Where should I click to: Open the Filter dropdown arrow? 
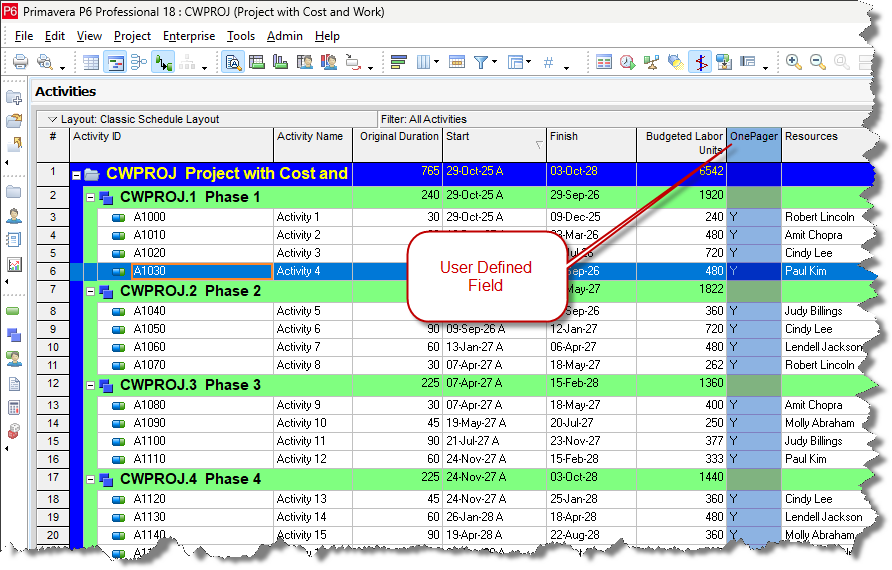click(x=494, y=61)
